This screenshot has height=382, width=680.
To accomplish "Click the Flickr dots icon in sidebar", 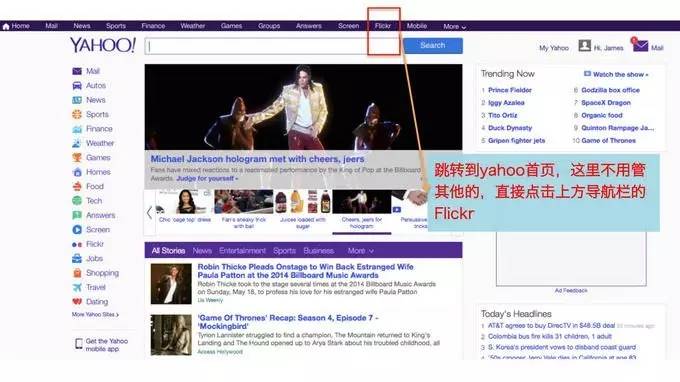I will pyautogui.click(x=77, y=244).
